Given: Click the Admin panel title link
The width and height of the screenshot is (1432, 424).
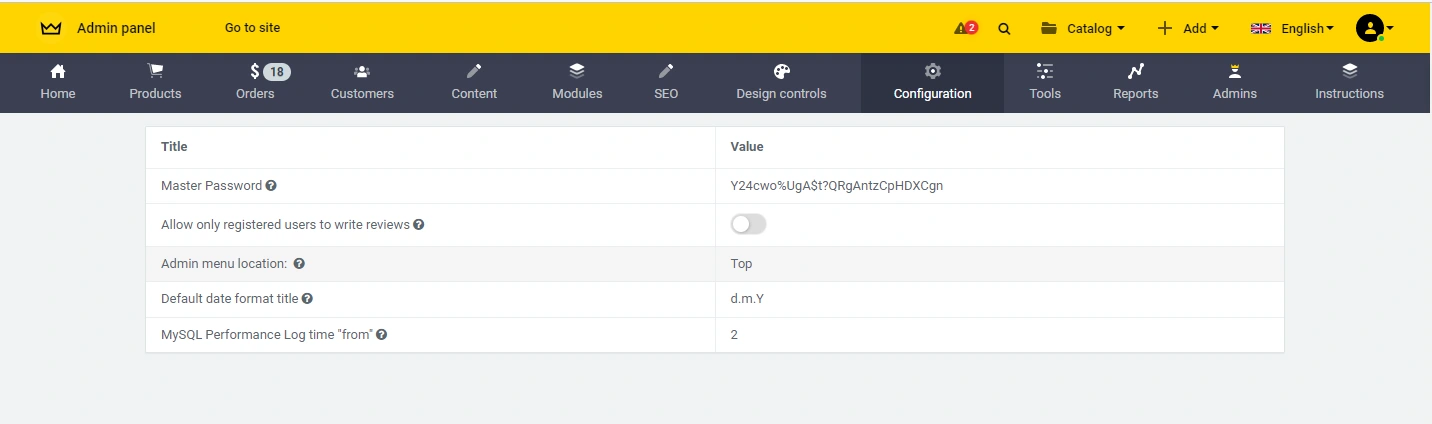Looking at the screenshot, I should 116,28.
